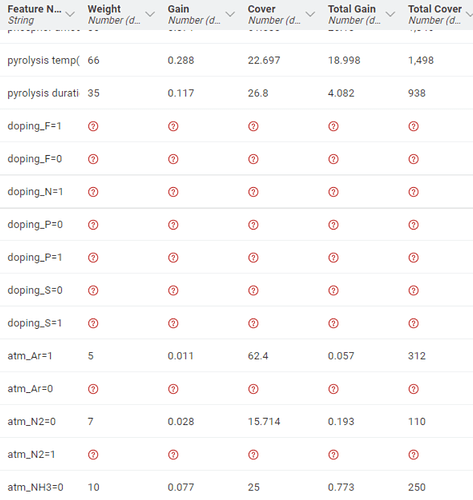Open the Feature Name column dropdown
The width and height of the screenshot is (473, 500).
[x=70, y=14]
